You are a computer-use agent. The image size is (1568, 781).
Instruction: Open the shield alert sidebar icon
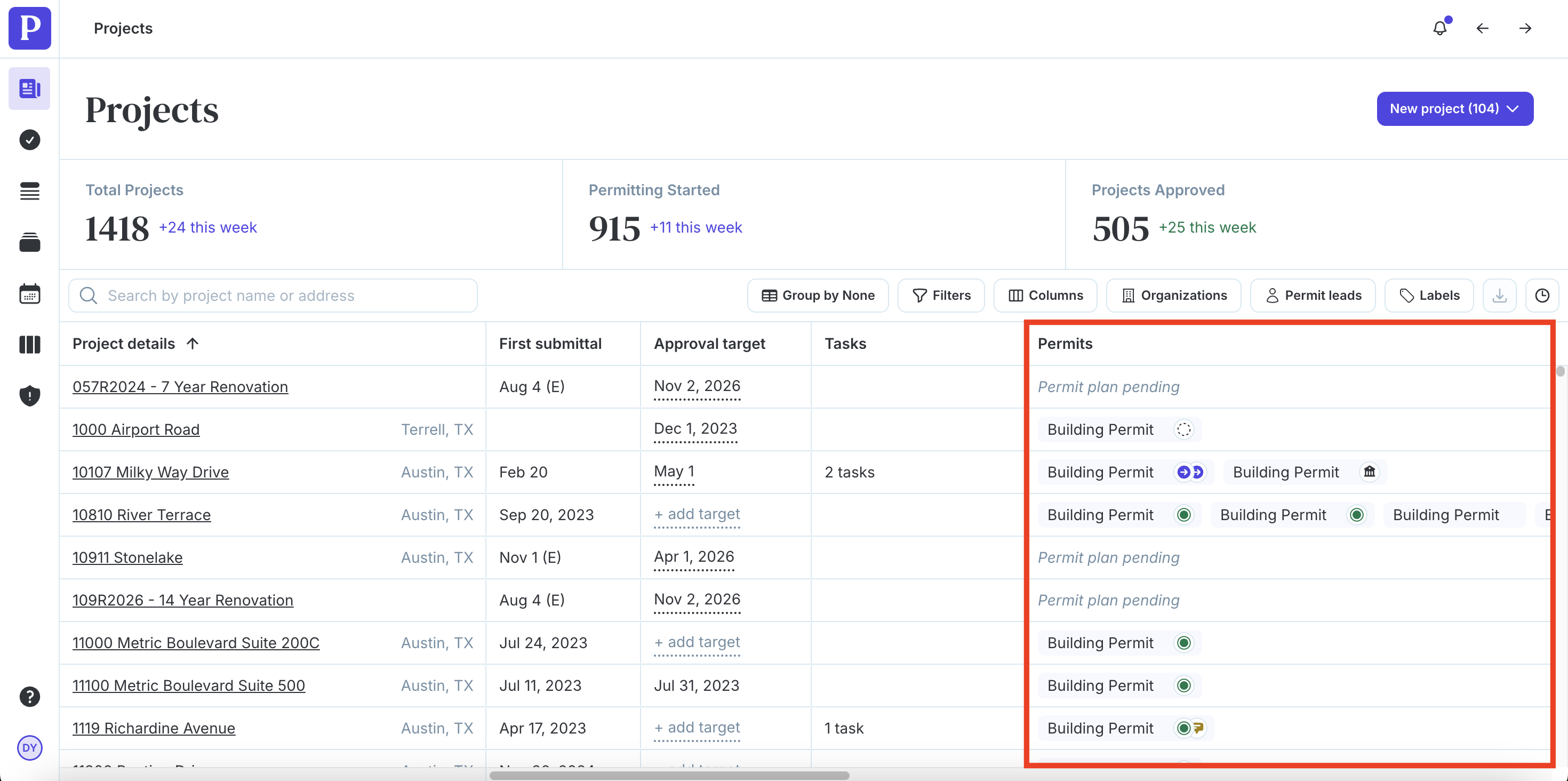[29, 396]
